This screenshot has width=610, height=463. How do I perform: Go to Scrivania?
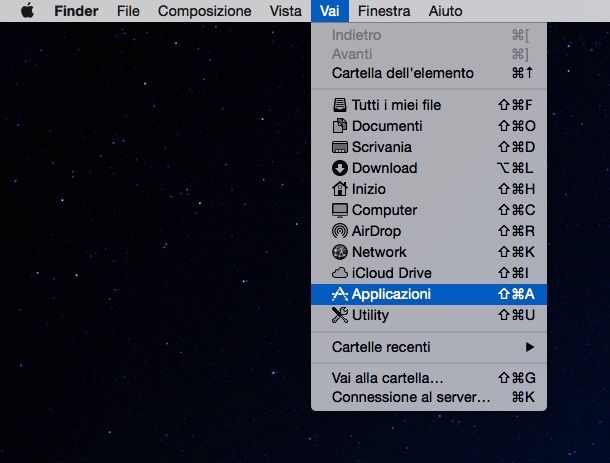[429, 147]
